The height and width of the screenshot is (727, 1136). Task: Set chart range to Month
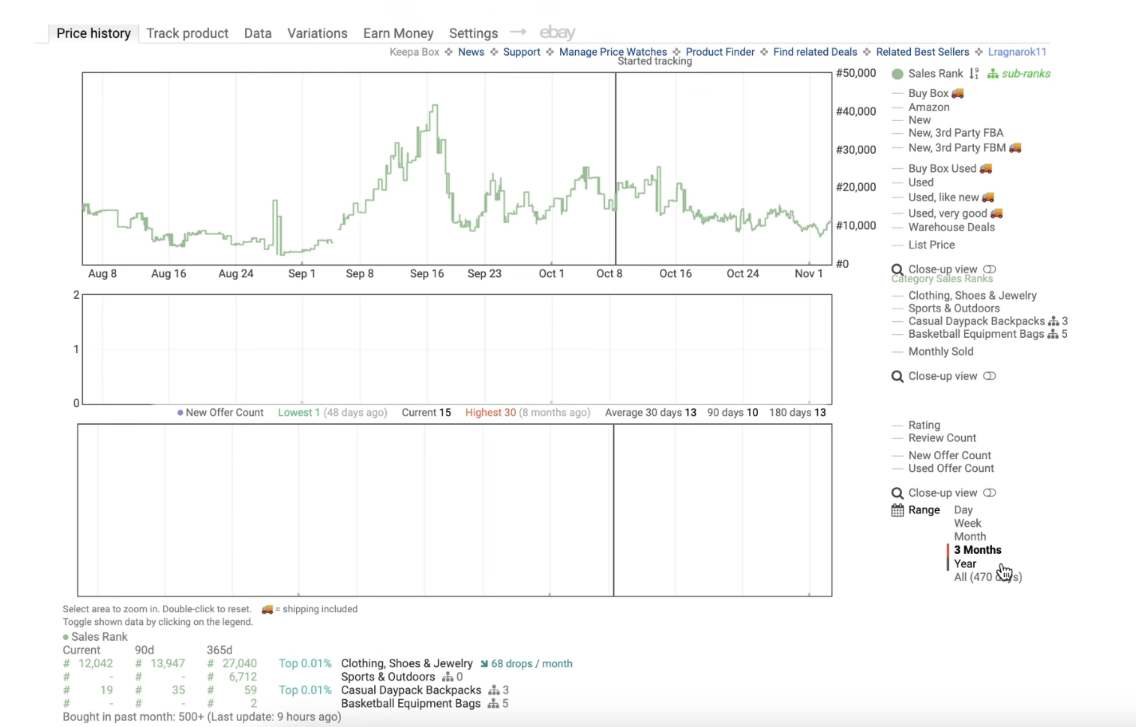pyautogui.click(x=969, y=537)
